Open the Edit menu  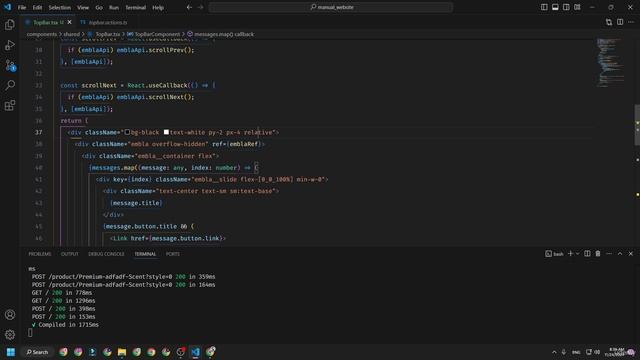tap(37, 7)
